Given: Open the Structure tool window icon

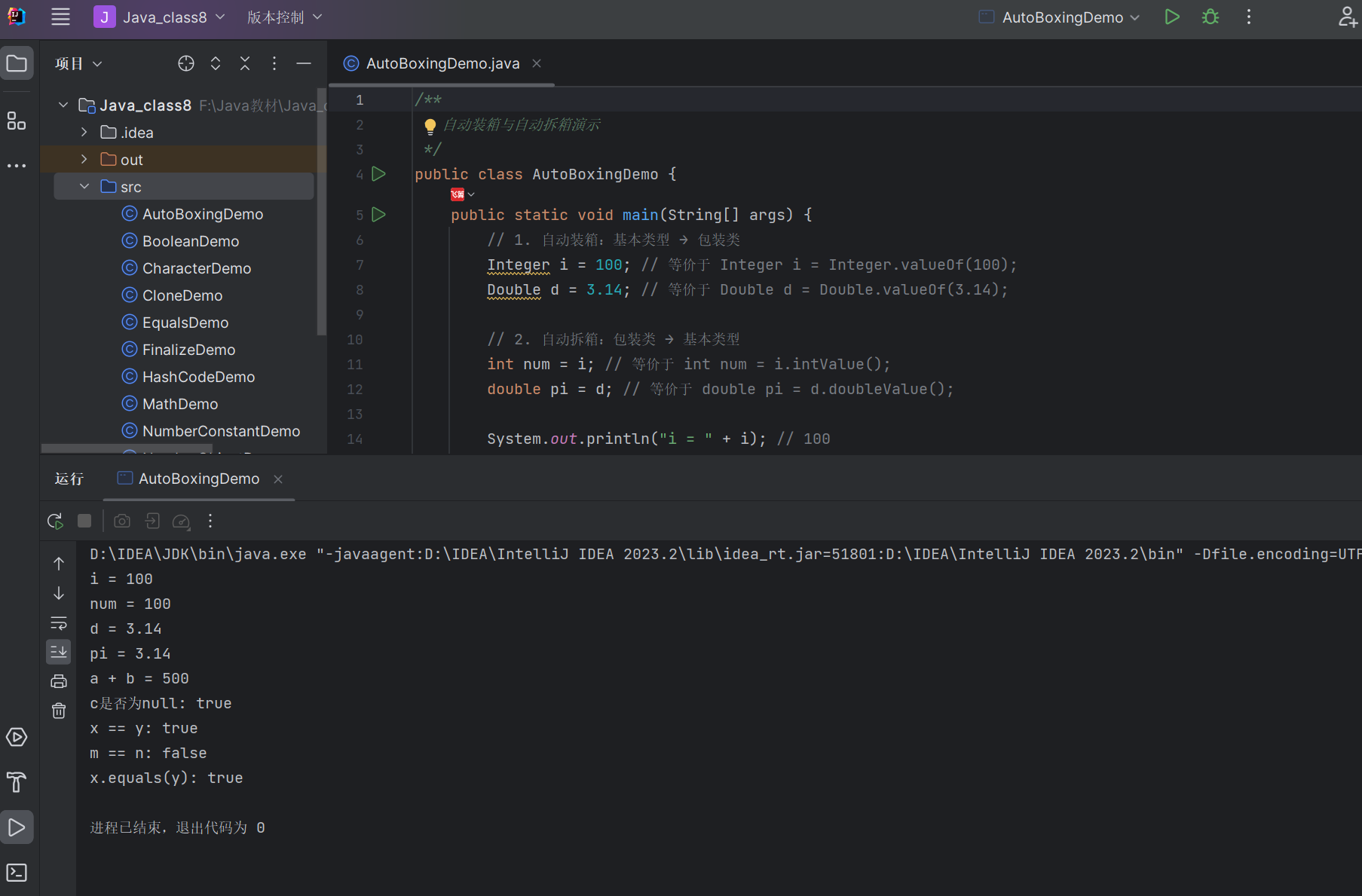Looking at the screenshot, I should point(17,121).
